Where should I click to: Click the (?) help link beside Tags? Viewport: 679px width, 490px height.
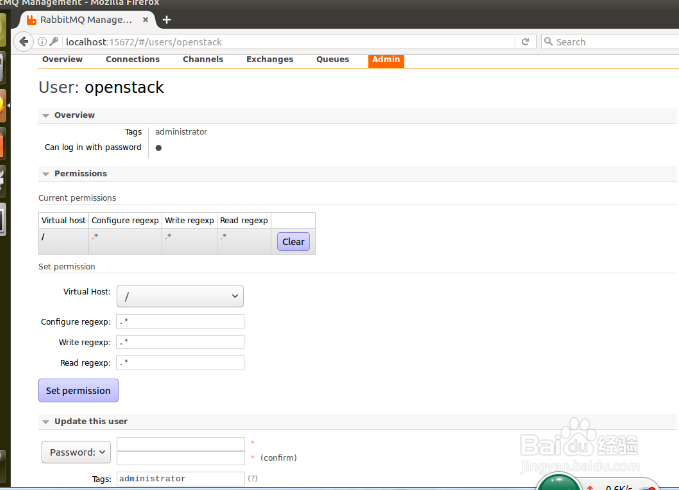click(252, 478)
